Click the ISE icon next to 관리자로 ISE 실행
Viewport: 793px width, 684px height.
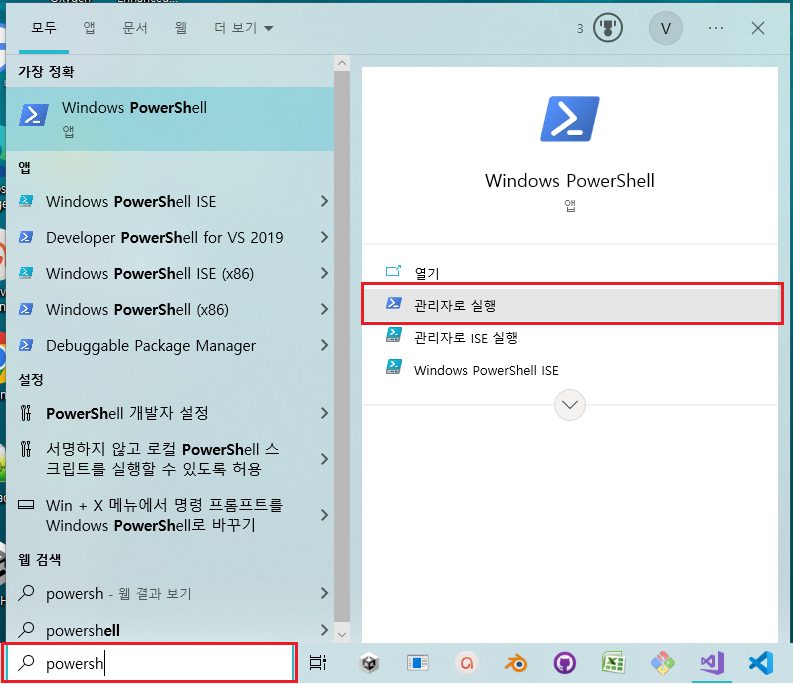pyautogui.click(x=394, y=335)
